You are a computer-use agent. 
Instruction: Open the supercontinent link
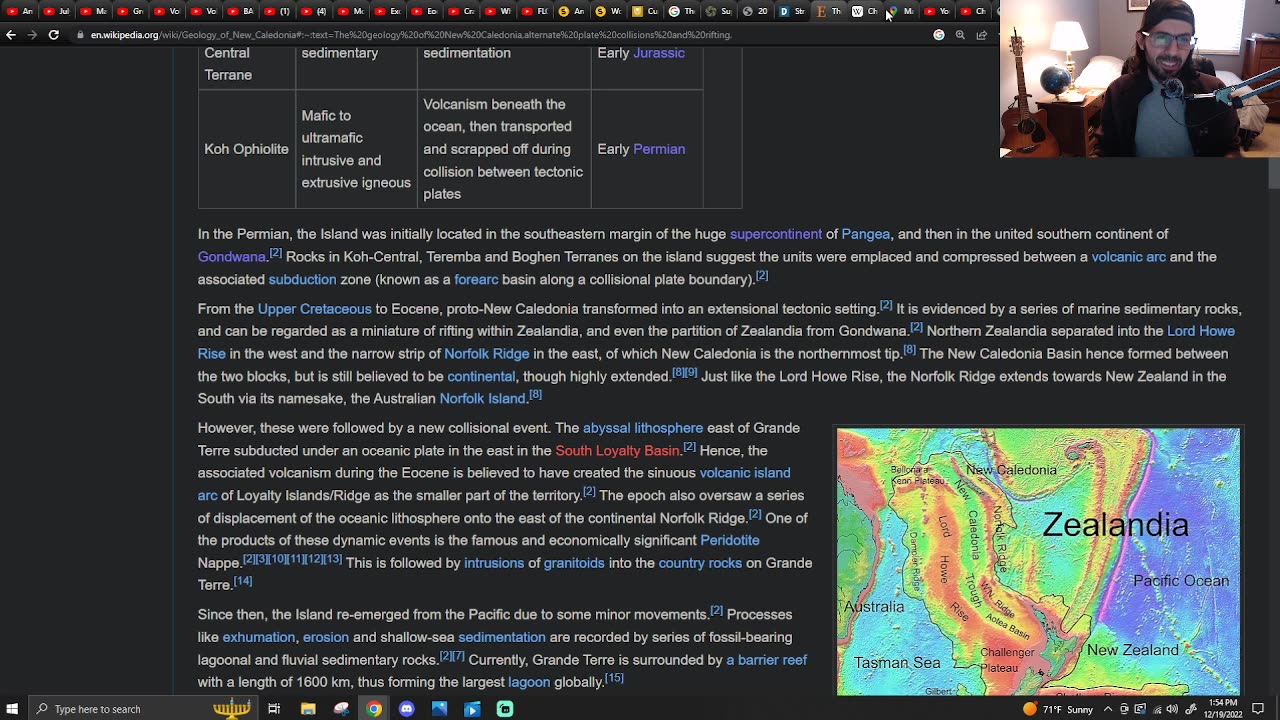point(776,234)
